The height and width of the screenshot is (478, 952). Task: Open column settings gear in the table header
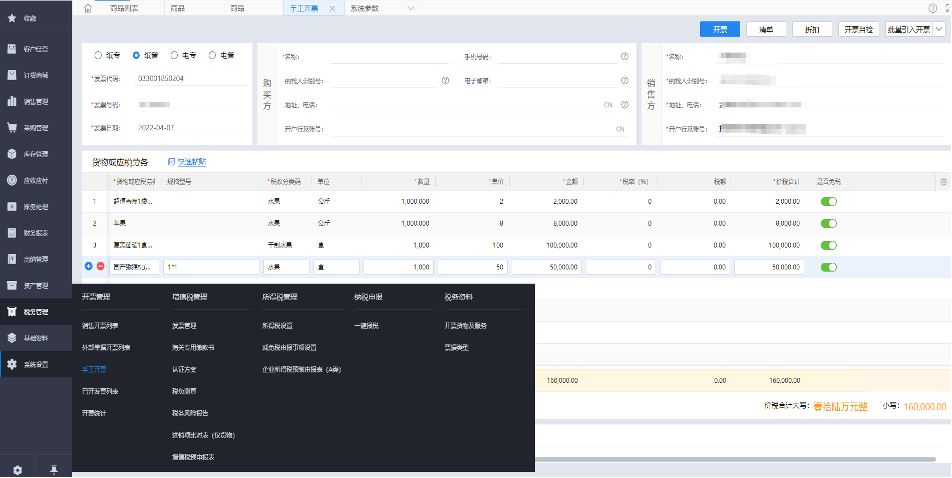coord(942,181)
